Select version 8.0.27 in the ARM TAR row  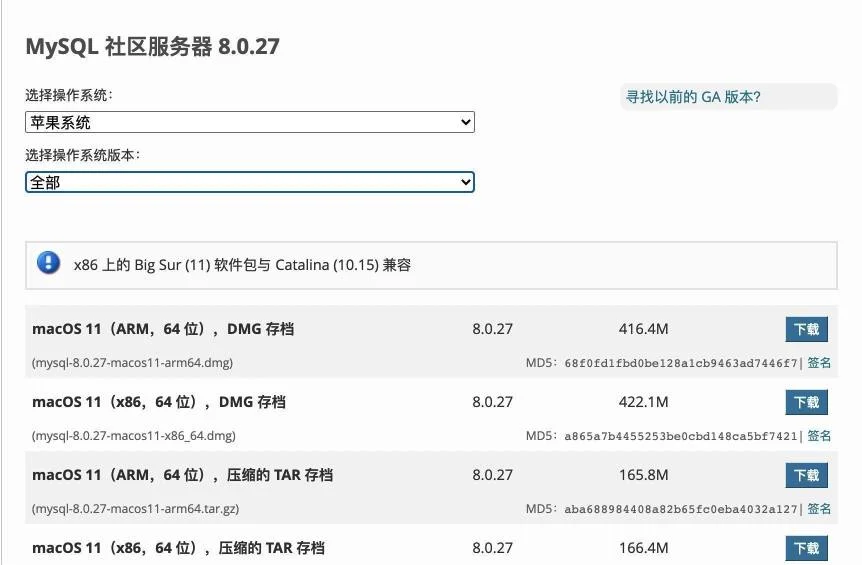493,475
